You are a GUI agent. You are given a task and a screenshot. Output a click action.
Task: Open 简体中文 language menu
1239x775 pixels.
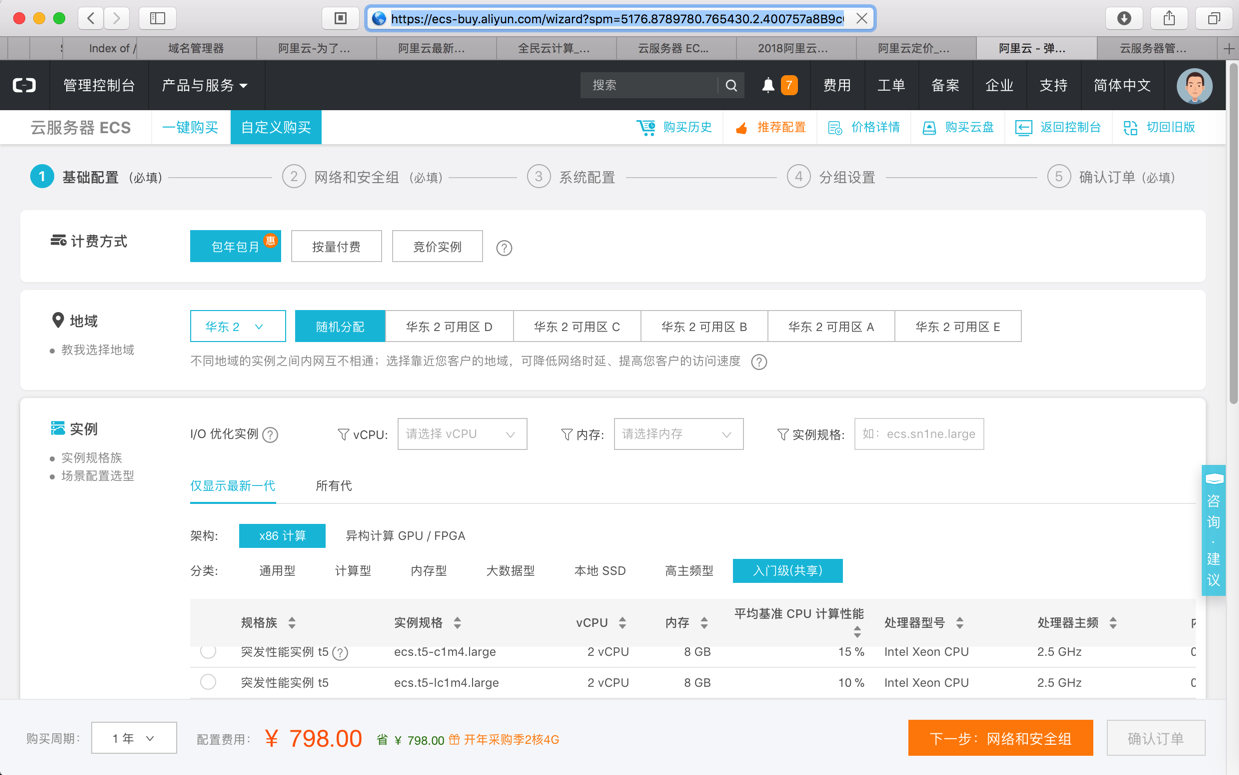coord(1122,86)
